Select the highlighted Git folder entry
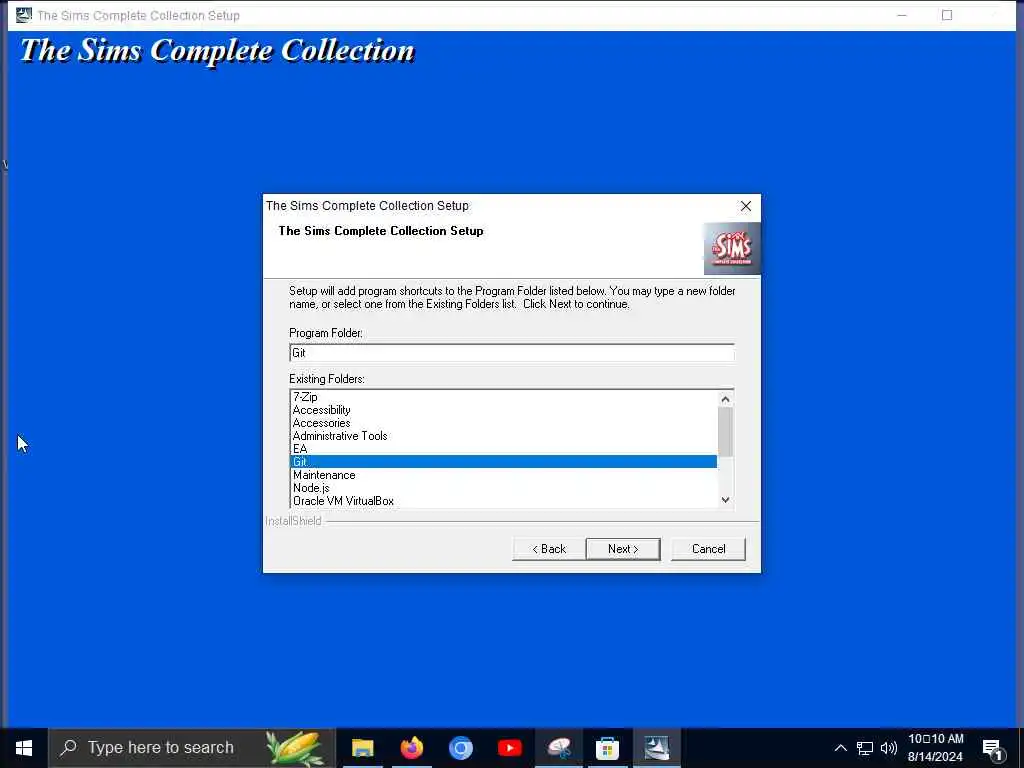The width and height of the screenshot is (1024, 768). pyautogui.click(x=503, y=462)
